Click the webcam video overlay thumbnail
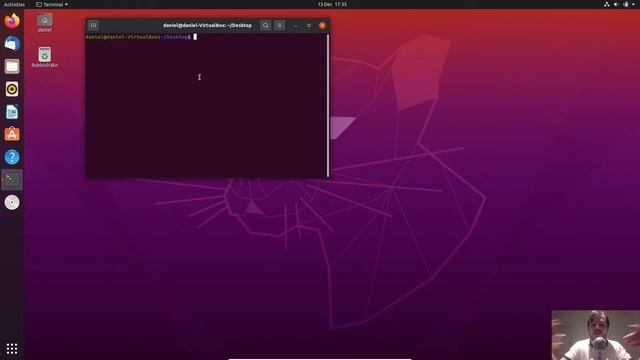The image size is (640, 360). tap(596, 335)
